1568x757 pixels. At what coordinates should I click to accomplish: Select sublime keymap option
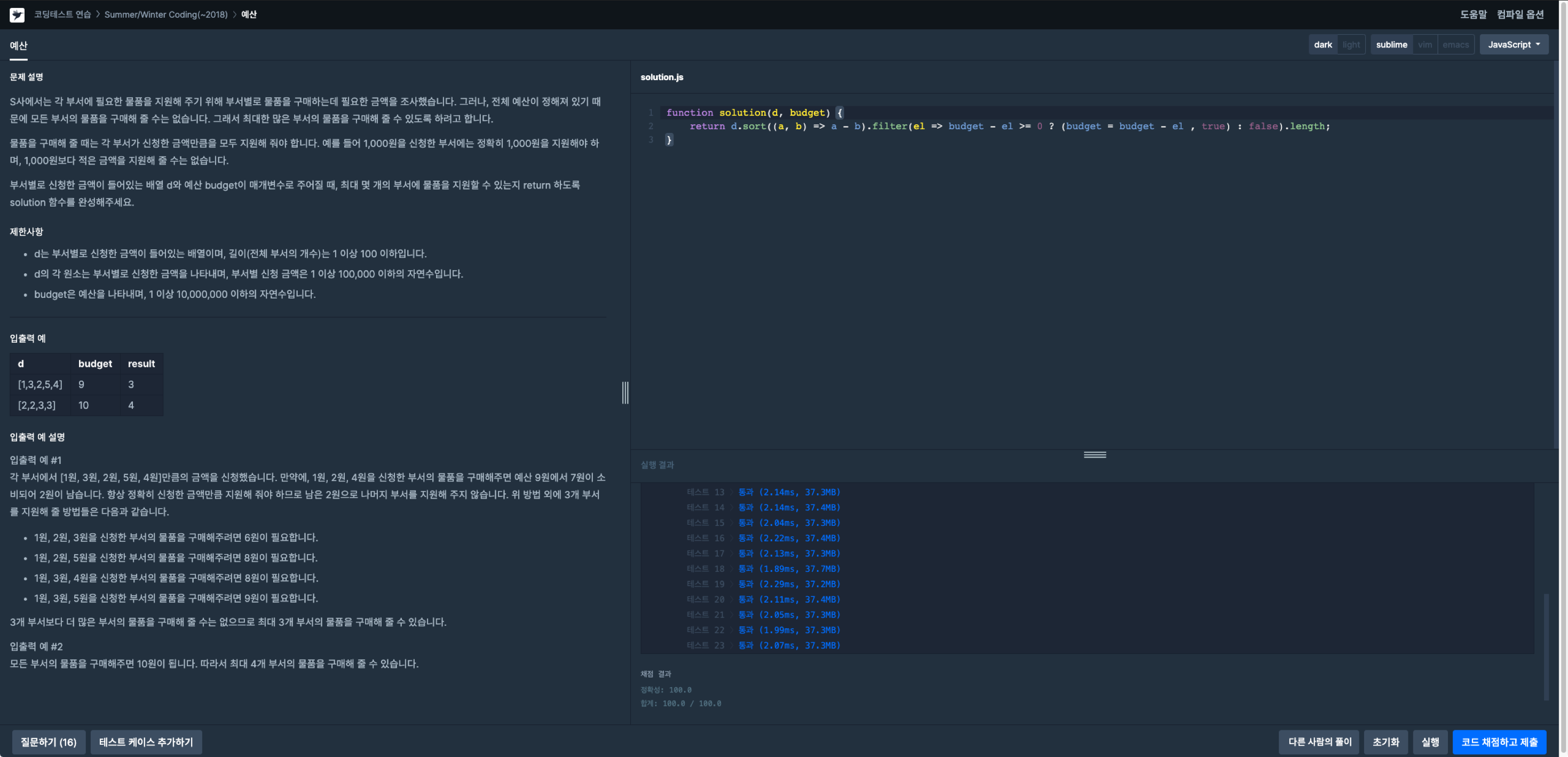tap(1391, 44)
